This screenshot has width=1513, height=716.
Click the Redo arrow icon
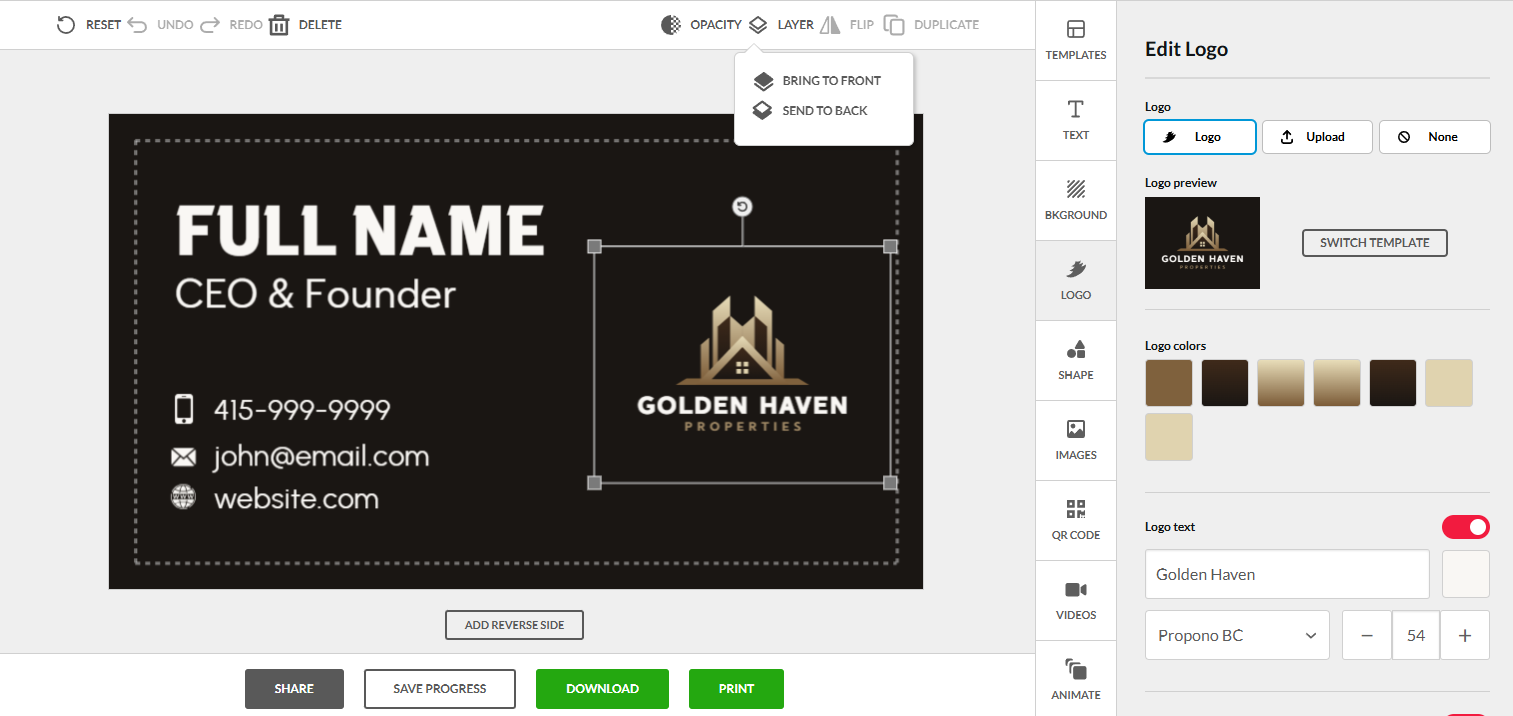[210, 25]
